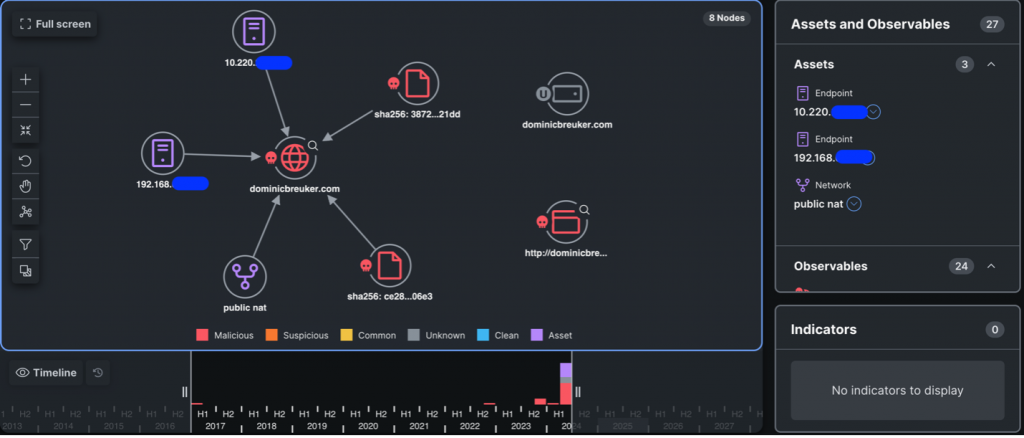This screenshot has width=1024, height=438.
Task: Open dropdown next to 10.220 endpoint
Action: pos(873,112)
